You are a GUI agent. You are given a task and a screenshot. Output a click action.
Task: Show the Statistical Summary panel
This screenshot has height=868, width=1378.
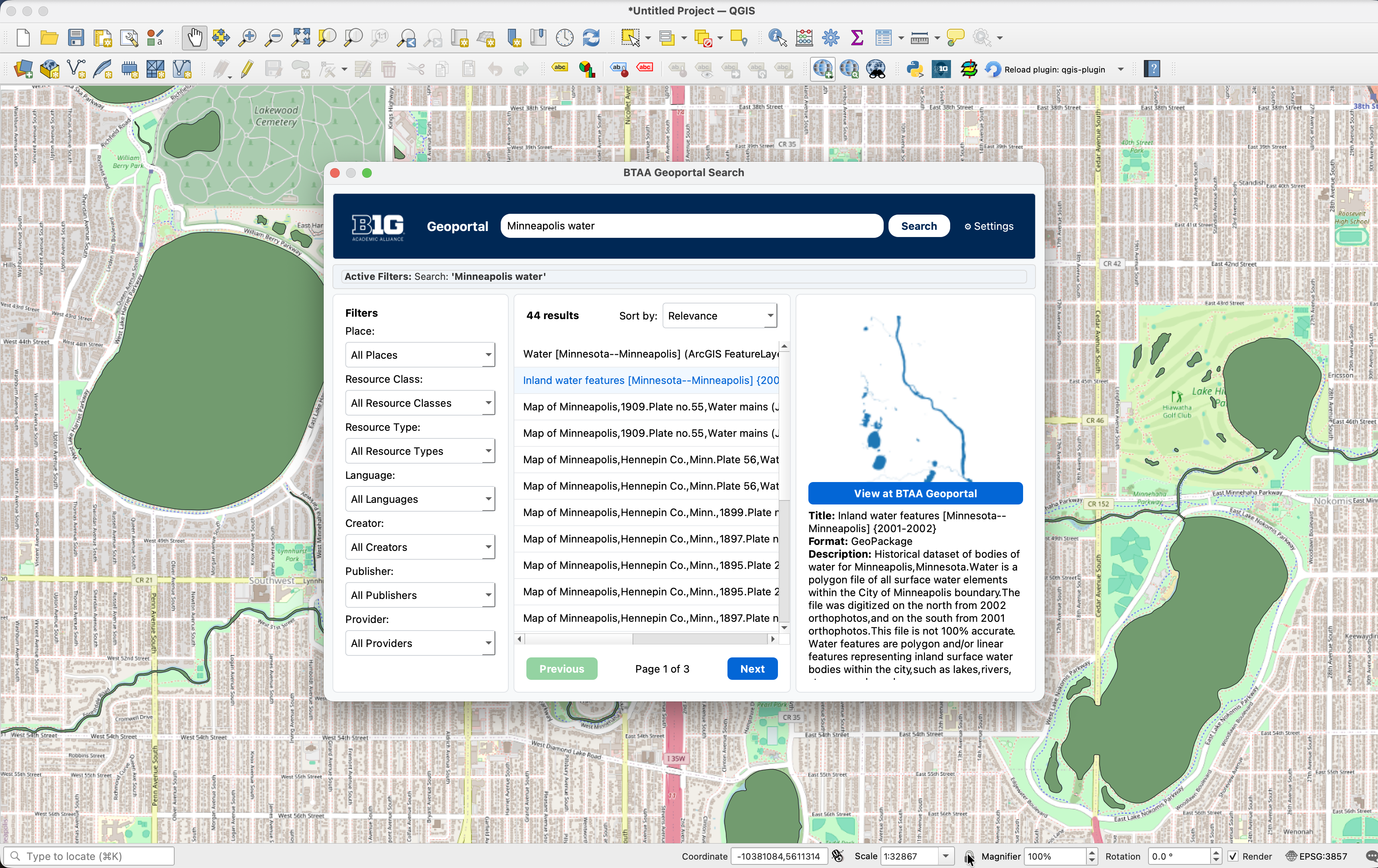857,37
